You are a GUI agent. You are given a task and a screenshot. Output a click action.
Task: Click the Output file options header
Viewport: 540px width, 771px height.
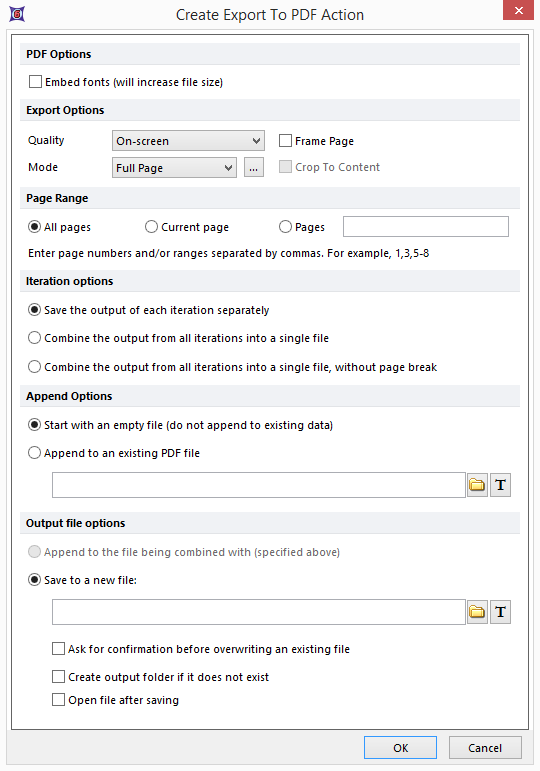tap(270, 523)
